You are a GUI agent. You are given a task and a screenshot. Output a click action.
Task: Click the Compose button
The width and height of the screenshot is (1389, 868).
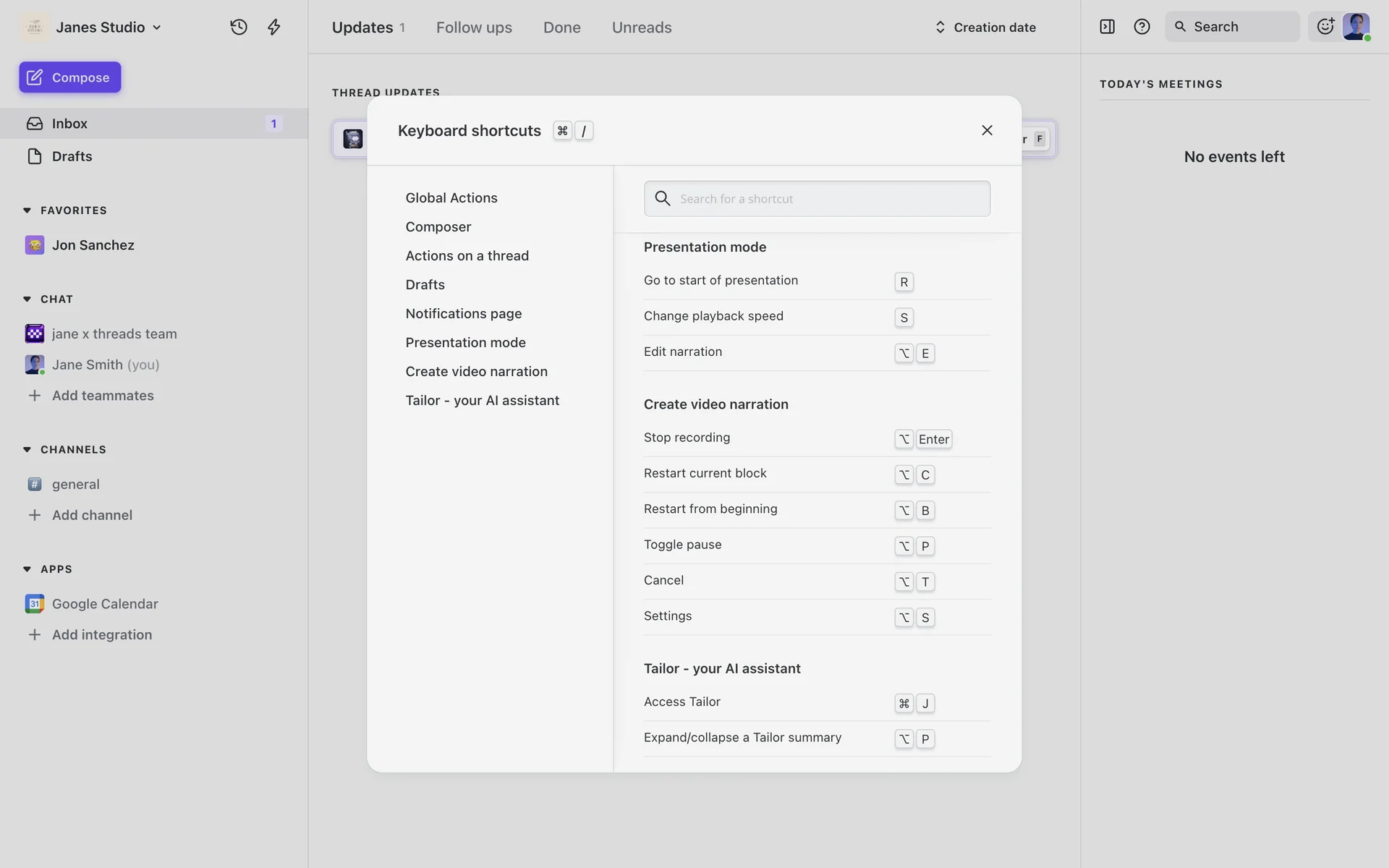click(x=70, y=77)
